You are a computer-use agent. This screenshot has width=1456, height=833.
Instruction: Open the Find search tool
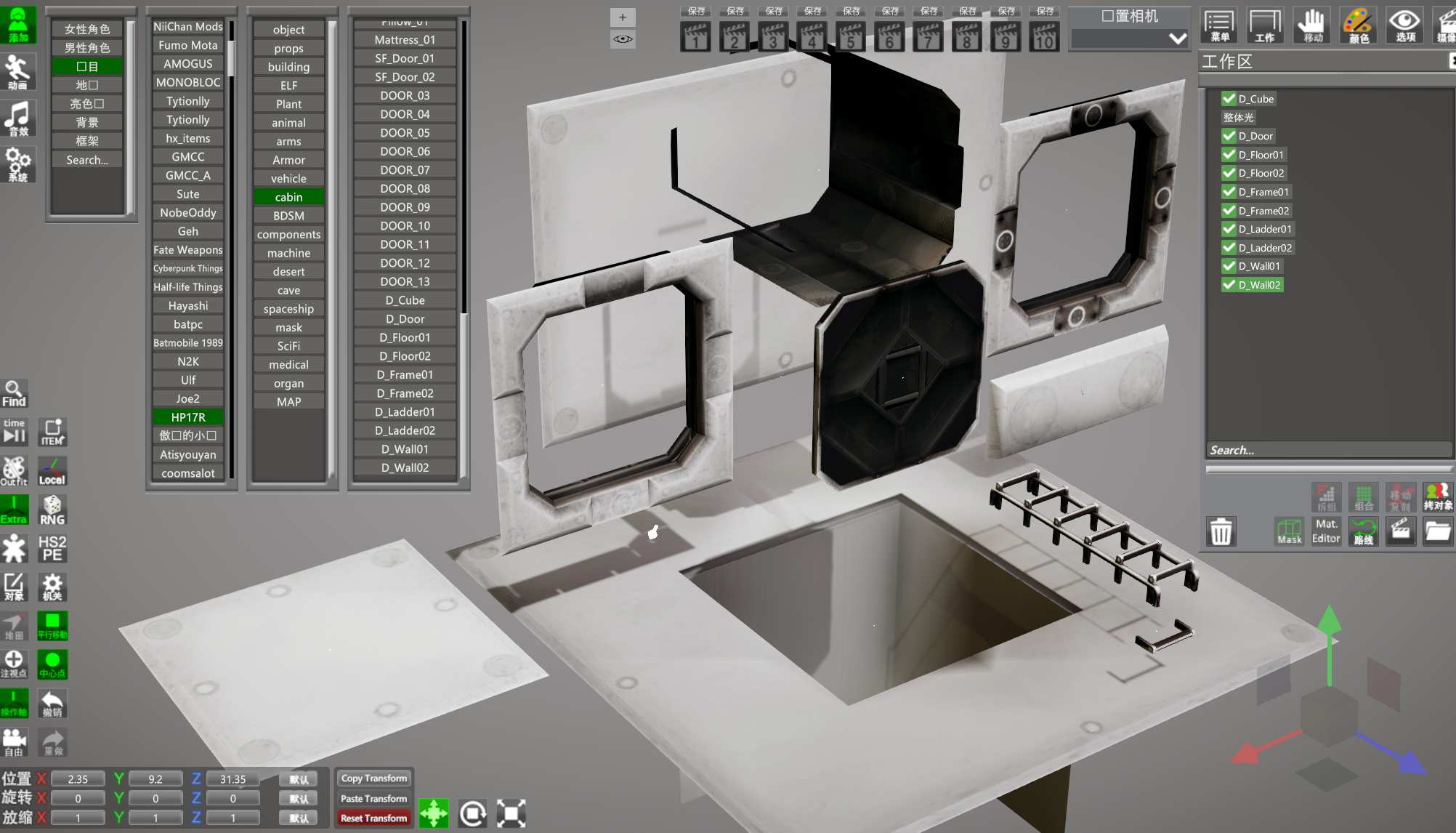(x=14, y=393)
